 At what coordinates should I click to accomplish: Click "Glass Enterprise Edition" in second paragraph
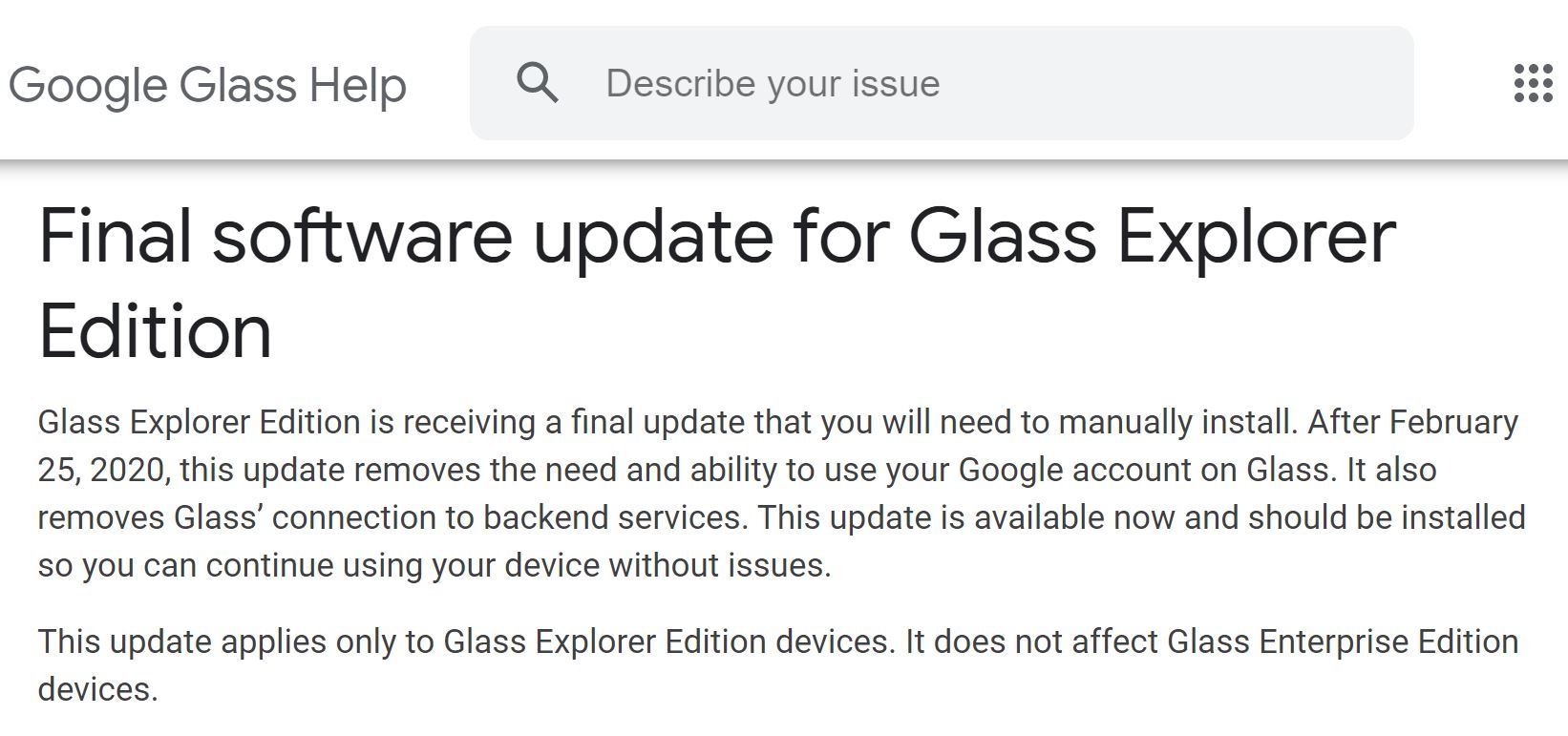pos(1343,641)
